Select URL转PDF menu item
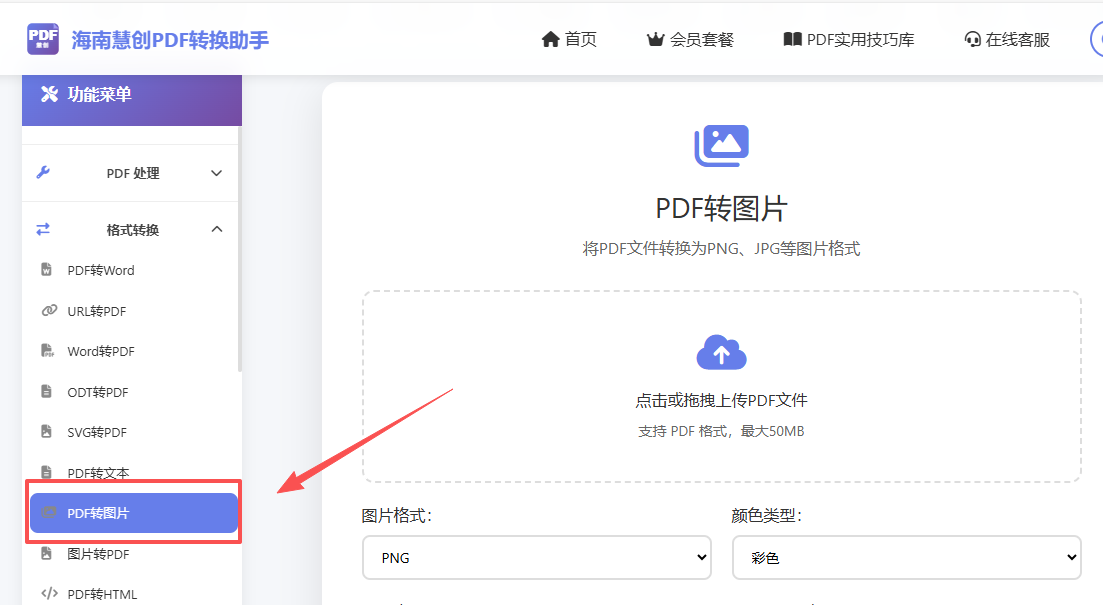The image size is (1103, 605). (x=132, y=311)
